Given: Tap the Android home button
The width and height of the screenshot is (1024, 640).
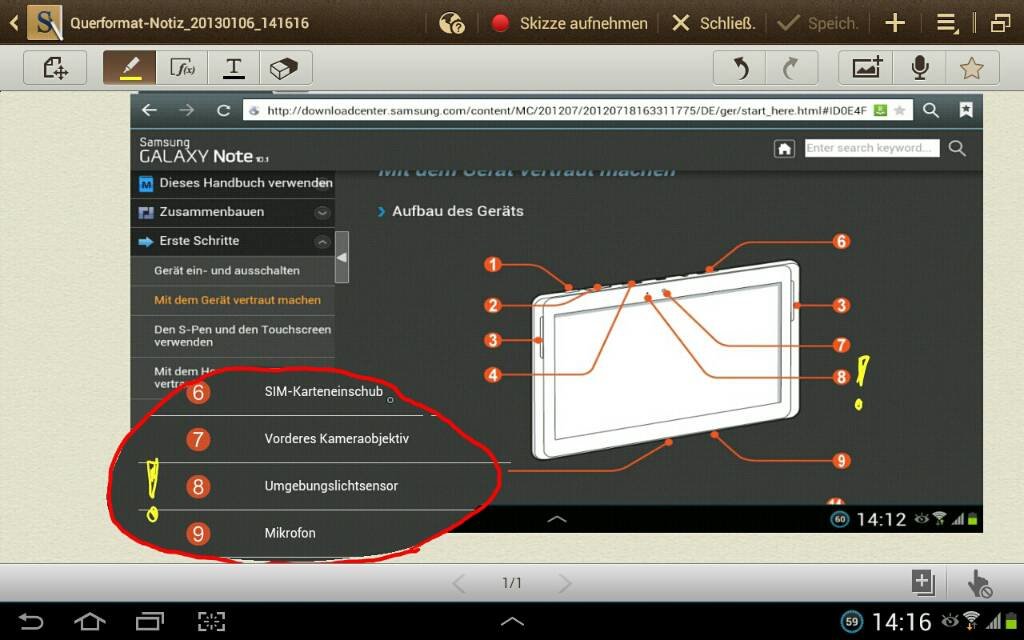Looking at the screenshot, I should point(89,621).
